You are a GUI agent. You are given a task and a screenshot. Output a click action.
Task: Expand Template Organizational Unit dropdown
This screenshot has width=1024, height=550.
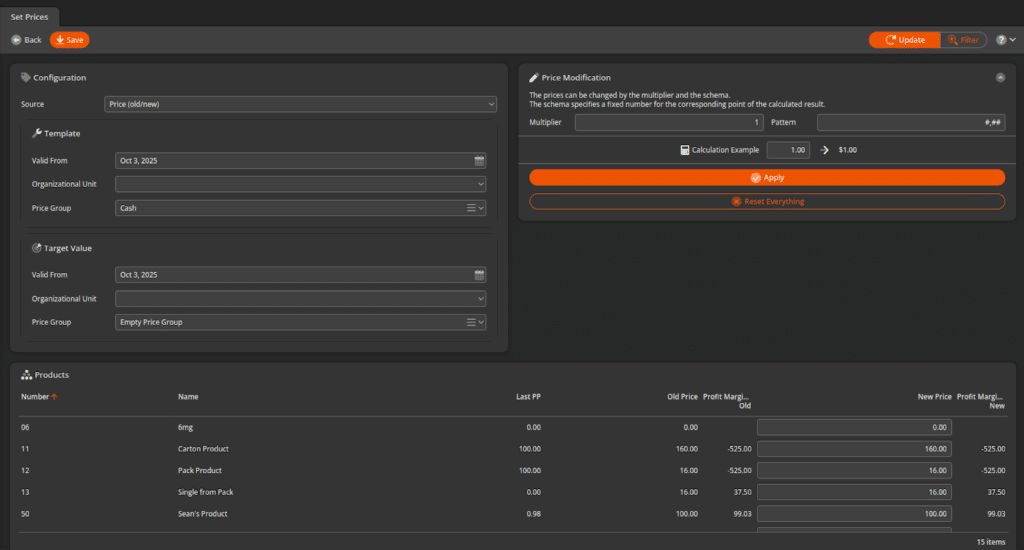(x=481, y=184)
